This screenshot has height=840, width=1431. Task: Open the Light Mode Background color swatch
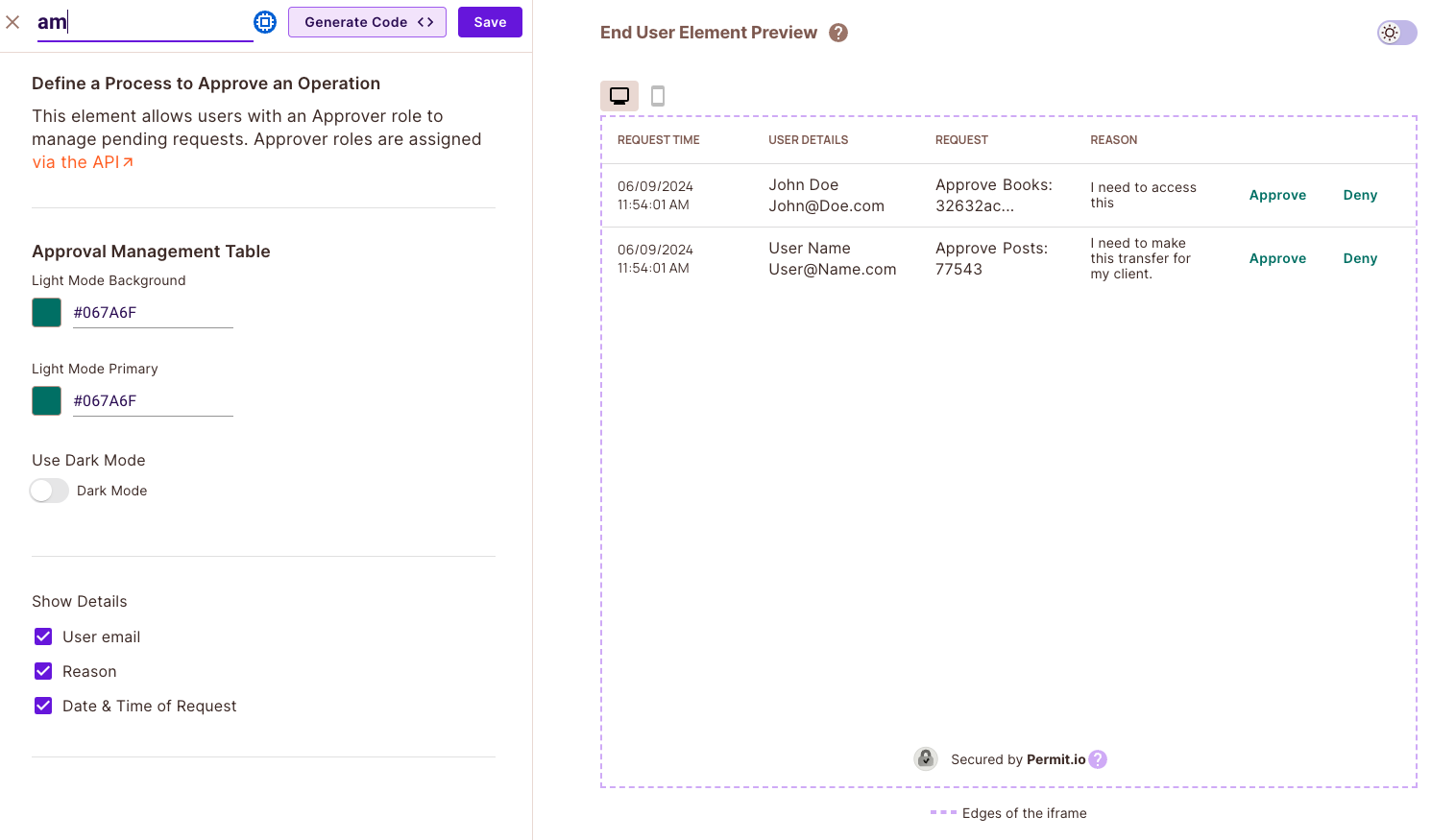point(46,312)
